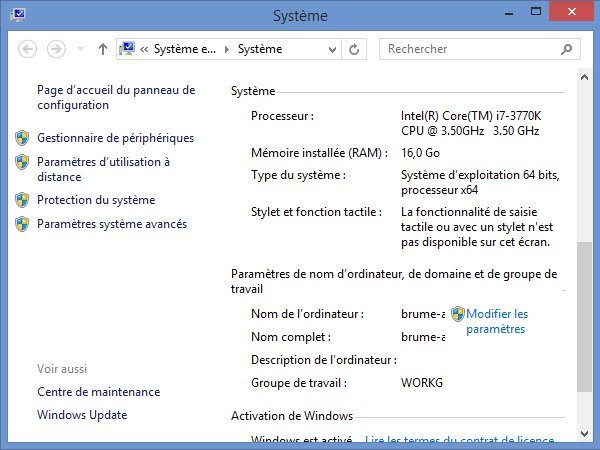Click the 'Voir aussi' heading
Viewport: 600px width, 450px height.
(62, 369)
